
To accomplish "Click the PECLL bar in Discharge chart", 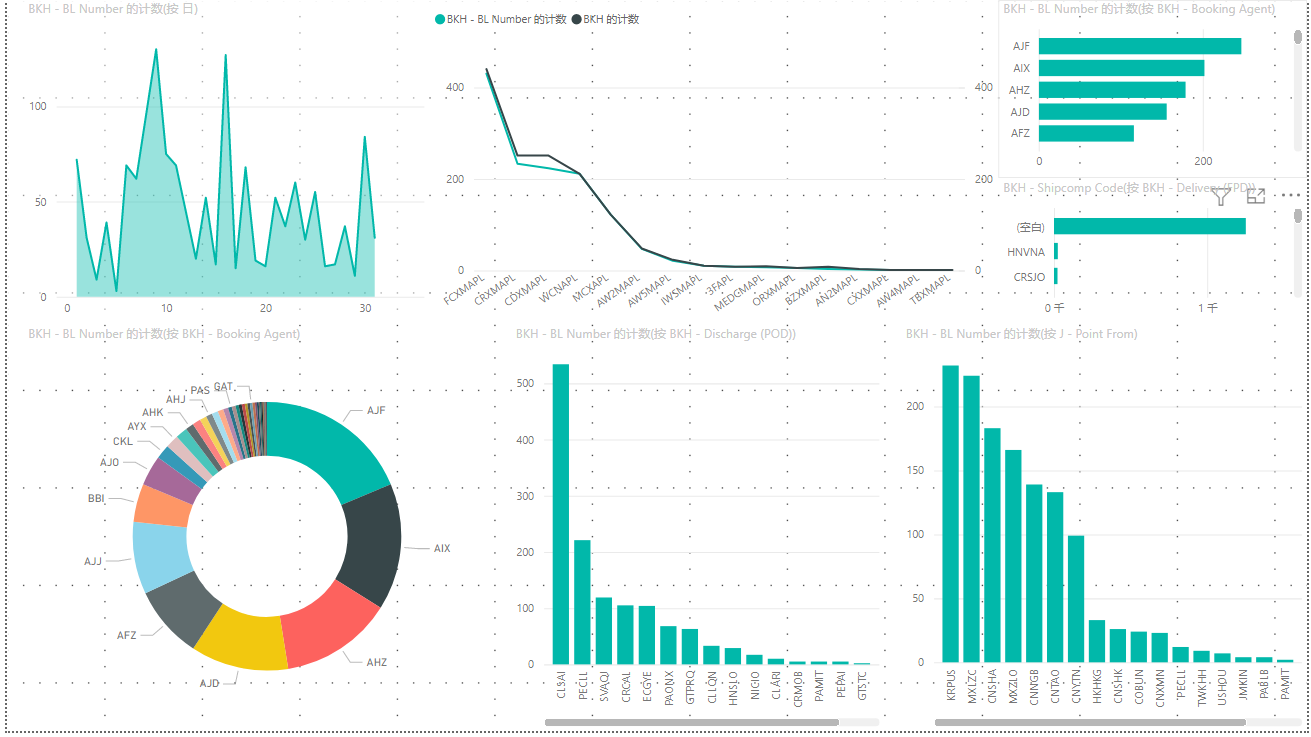I will point(582,602).
